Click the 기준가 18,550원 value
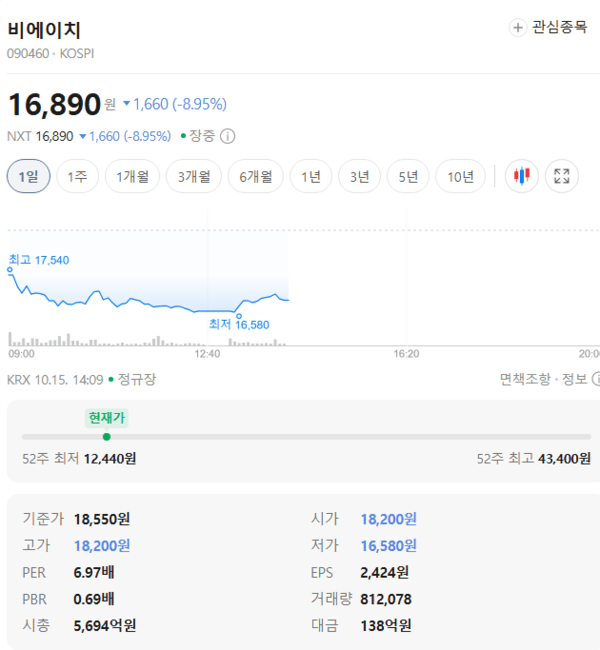The image size is (600, 650). [x=102, y=519]
